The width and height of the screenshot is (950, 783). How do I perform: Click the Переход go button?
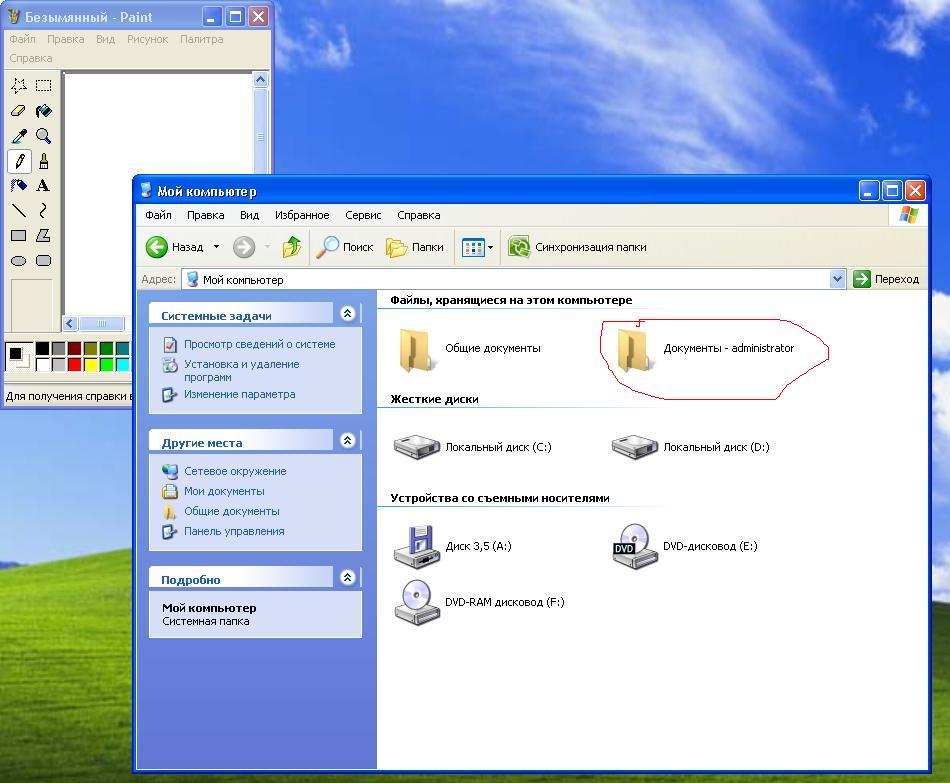pyautogui.click(x=886, y=279)
